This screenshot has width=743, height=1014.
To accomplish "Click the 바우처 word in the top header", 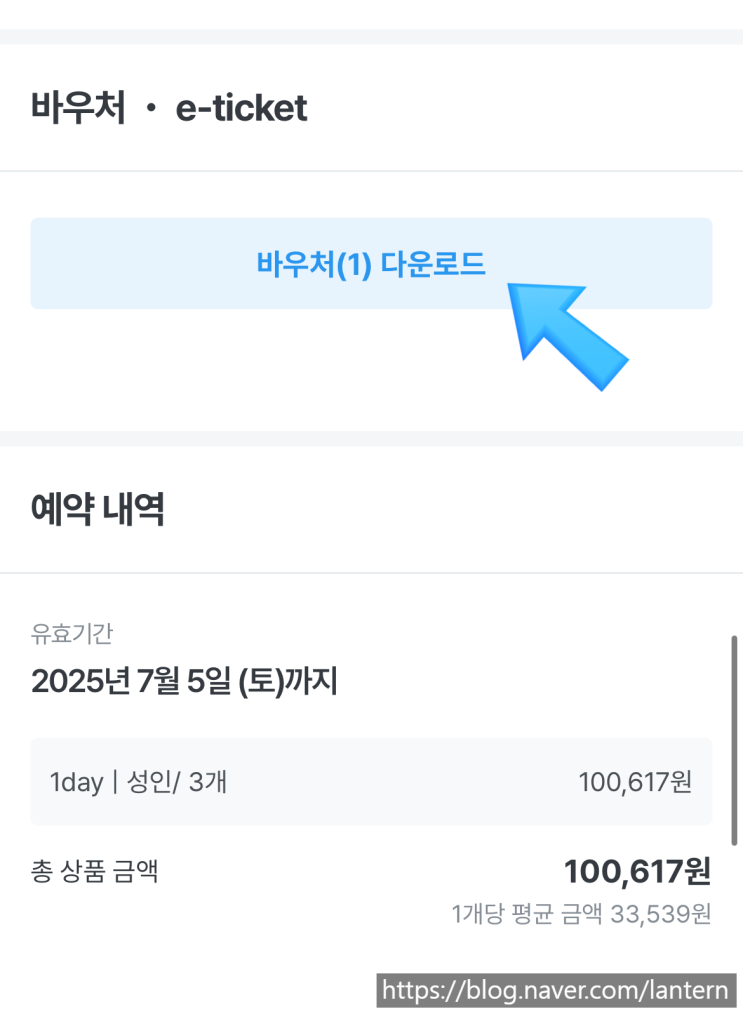I will [x=78, y=108].
